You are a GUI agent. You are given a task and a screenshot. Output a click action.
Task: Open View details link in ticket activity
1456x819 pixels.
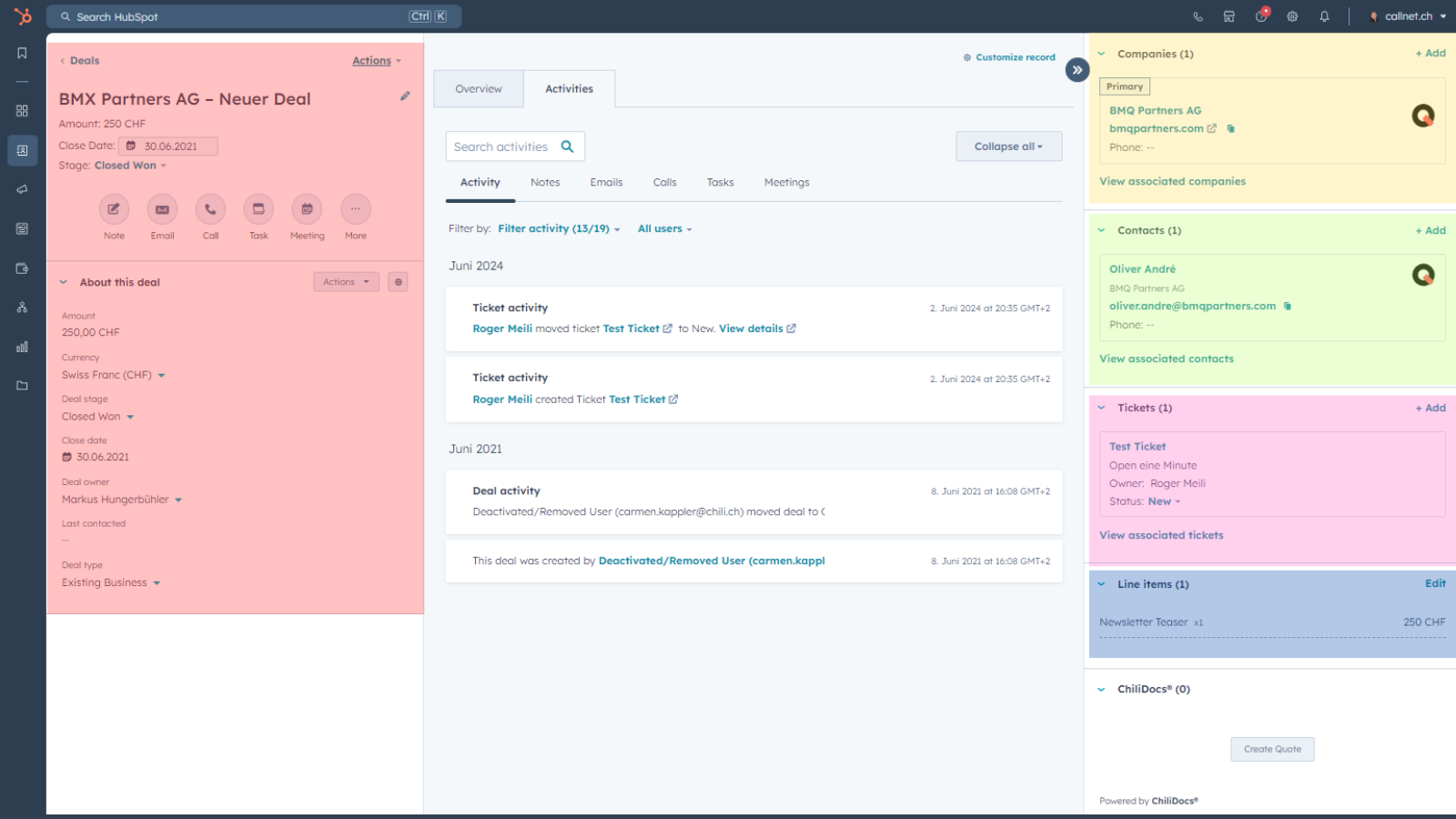pos(757,329)
